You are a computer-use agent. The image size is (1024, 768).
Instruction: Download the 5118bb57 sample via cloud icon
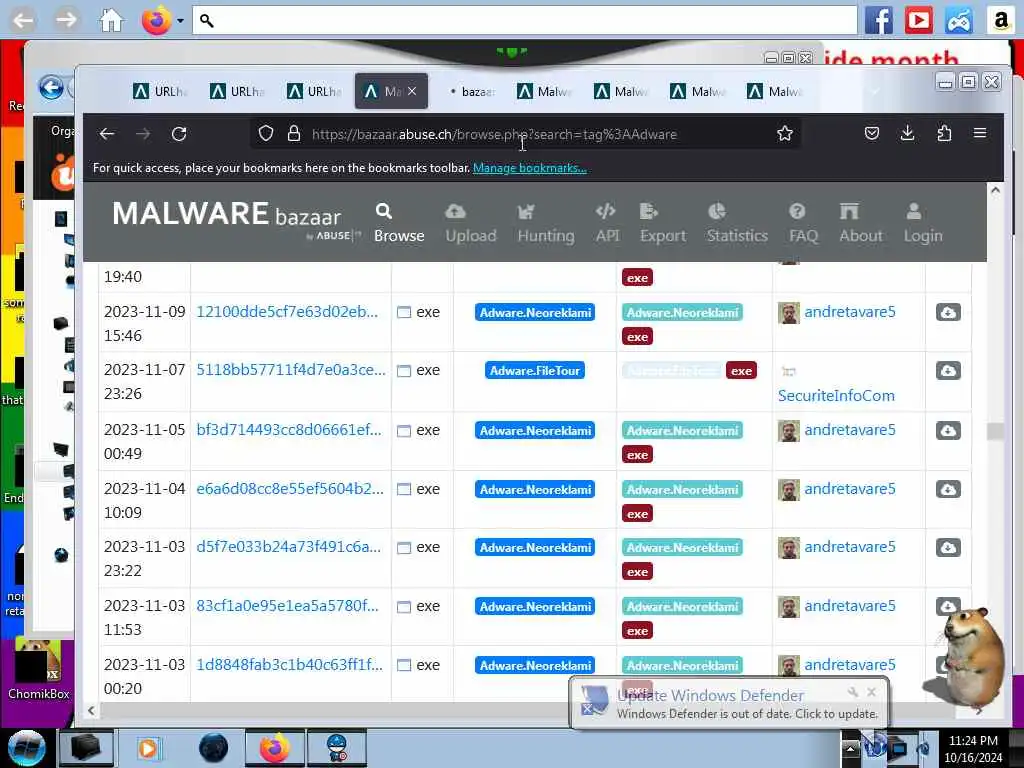pyautogui.click(x=948, y=370)
